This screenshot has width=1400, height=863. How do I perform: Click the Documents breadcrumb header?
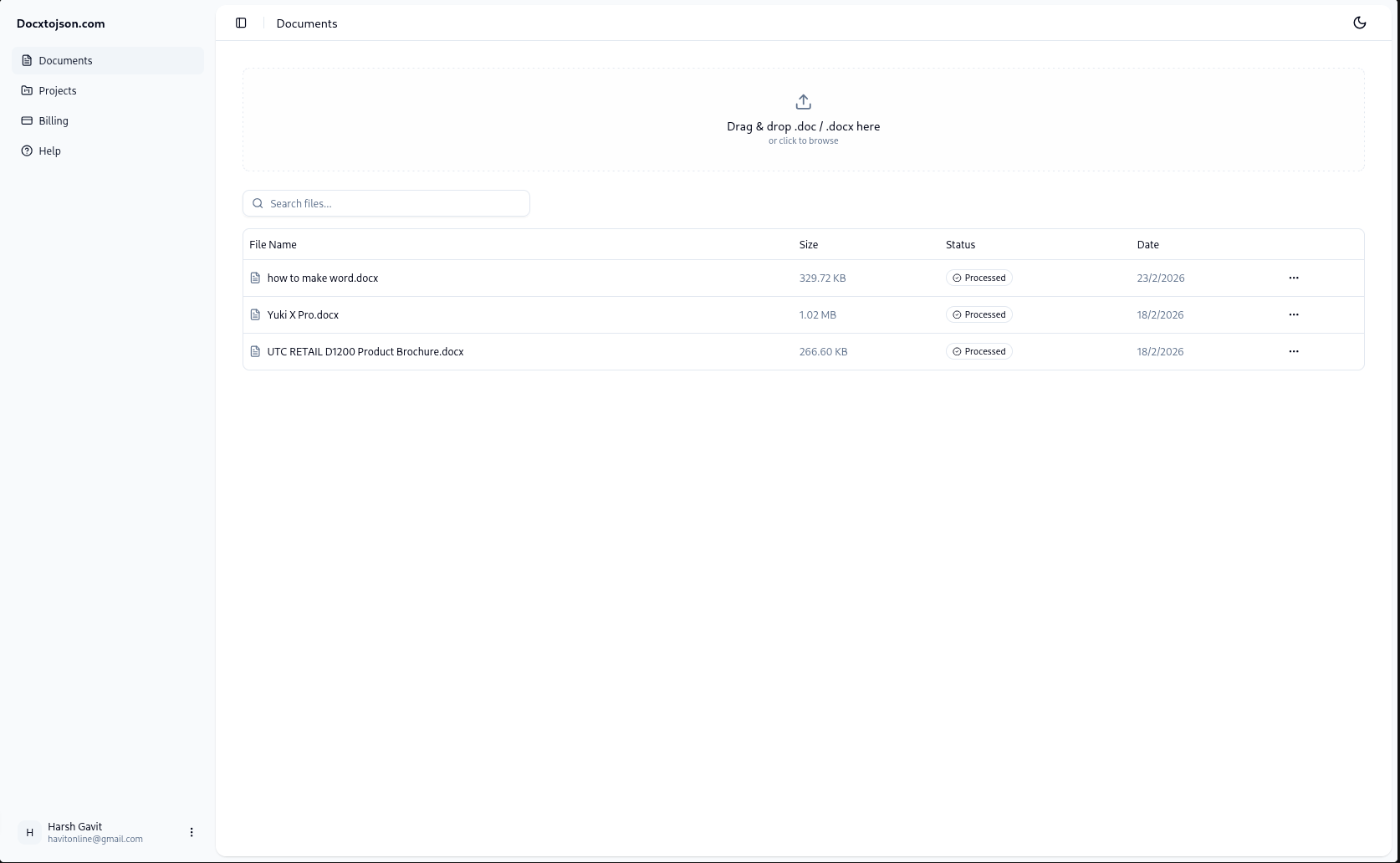(306, 23)
